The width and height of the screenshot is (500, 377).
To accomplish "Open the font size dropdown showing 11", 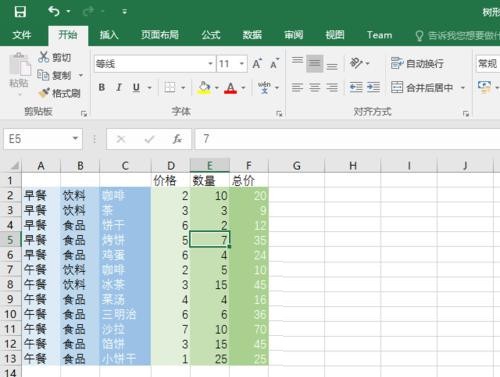I will coord(242,63).
